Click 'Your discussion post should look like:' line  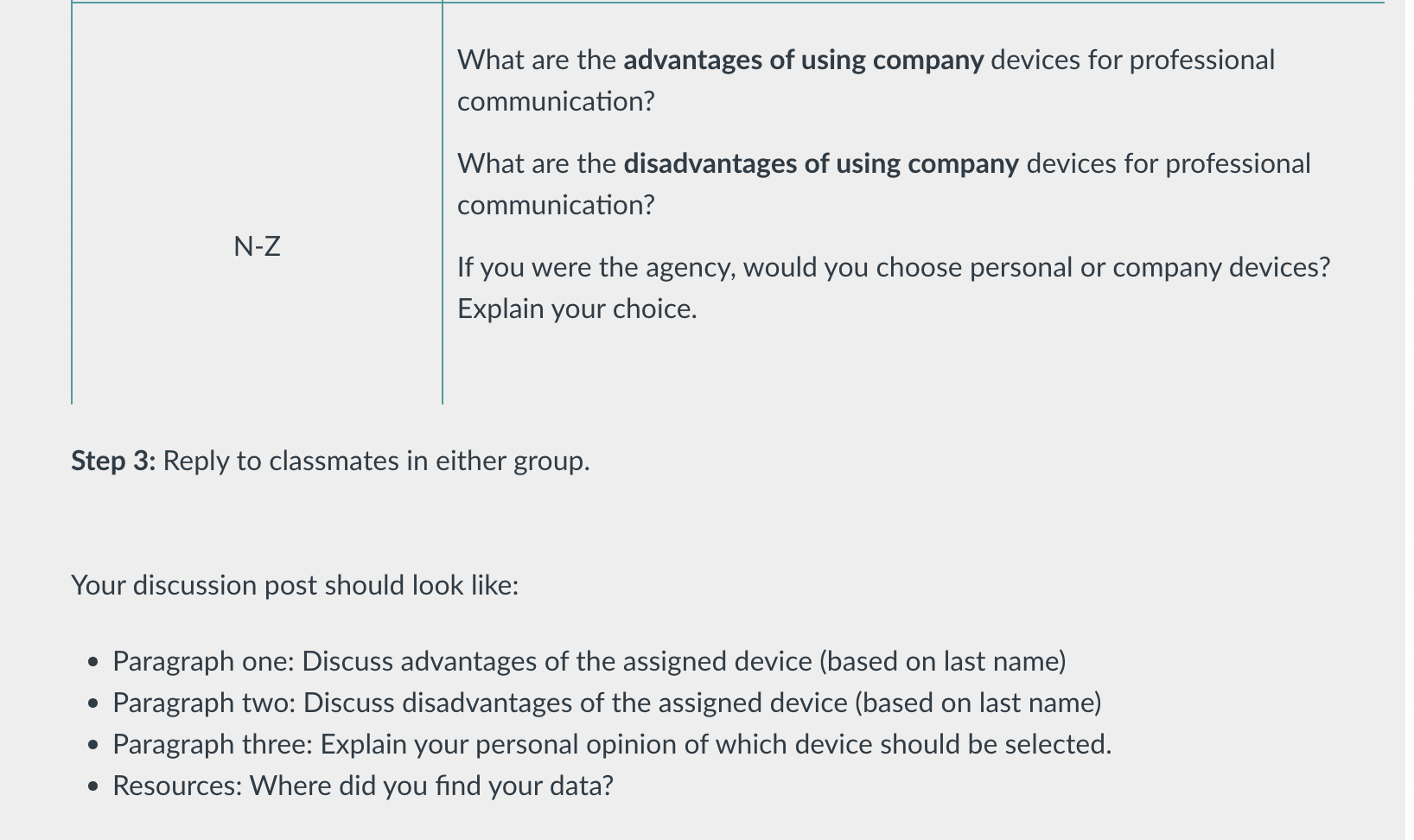click(295, 585)
